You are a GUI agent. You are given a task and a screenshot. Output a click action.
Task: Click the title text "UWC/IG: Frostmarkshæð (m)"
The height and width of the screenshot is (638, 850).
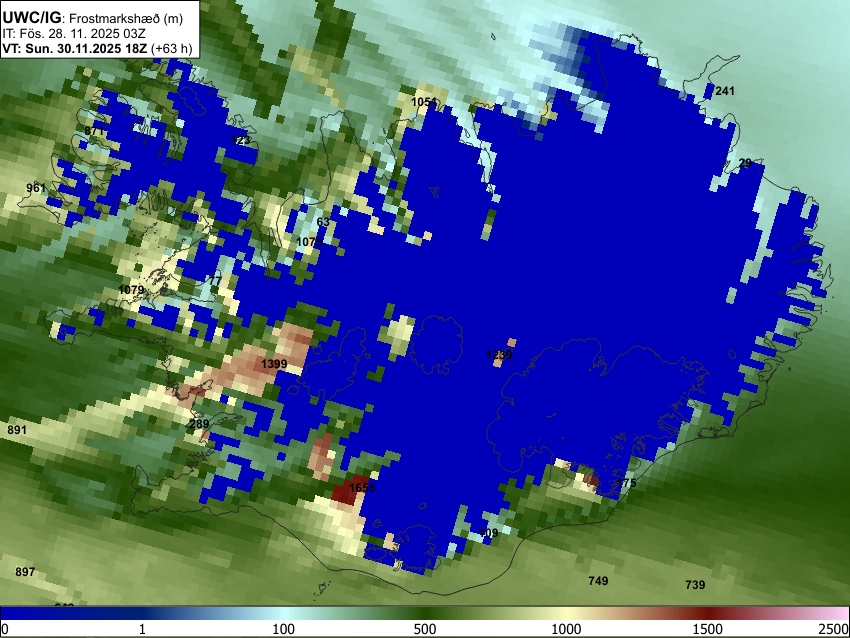point(92,18)
